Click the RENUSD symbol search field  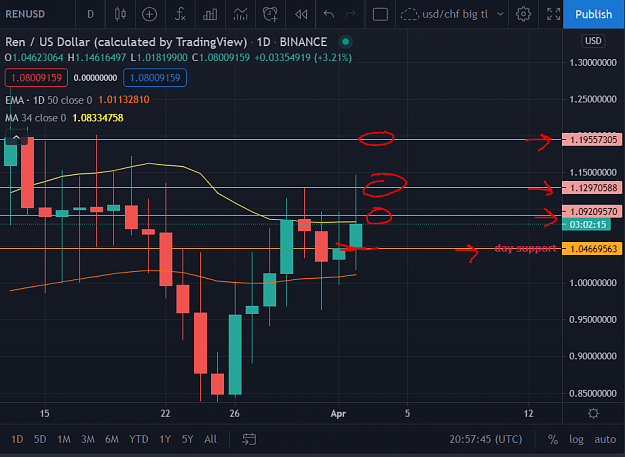[26, 14]
